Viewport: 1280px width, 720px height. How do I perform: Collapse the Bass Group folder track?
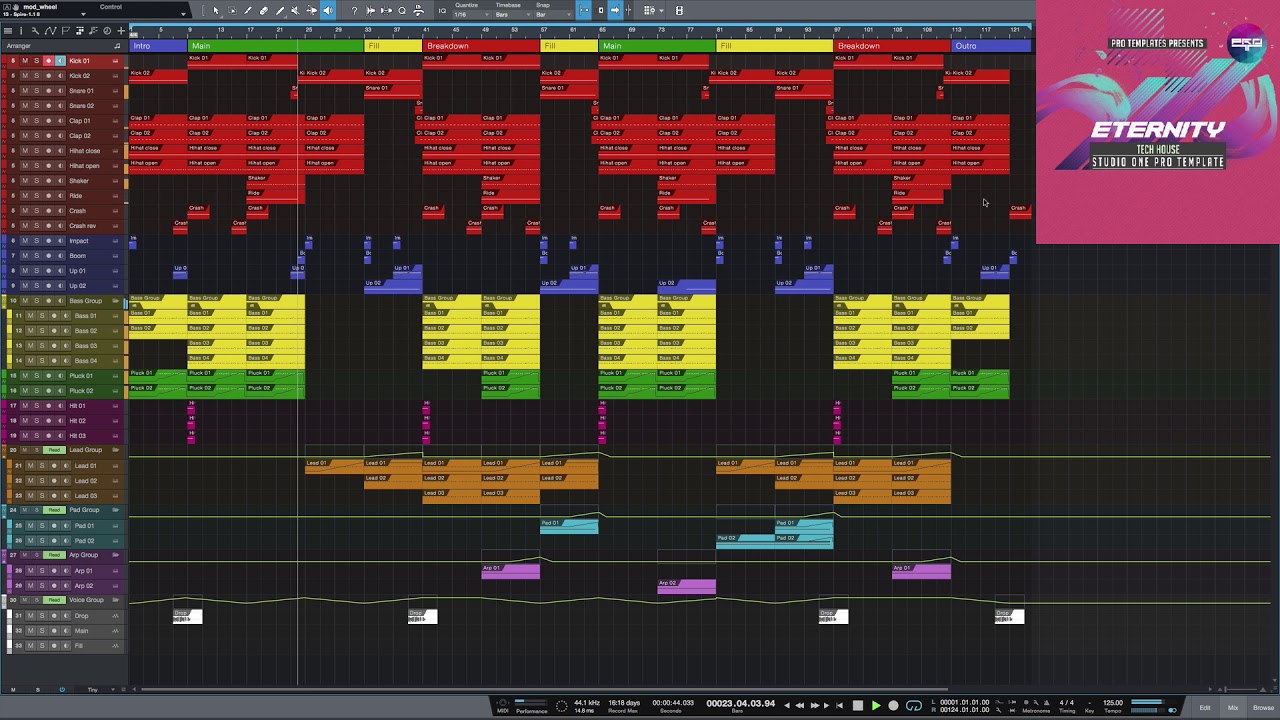point(115,300)
